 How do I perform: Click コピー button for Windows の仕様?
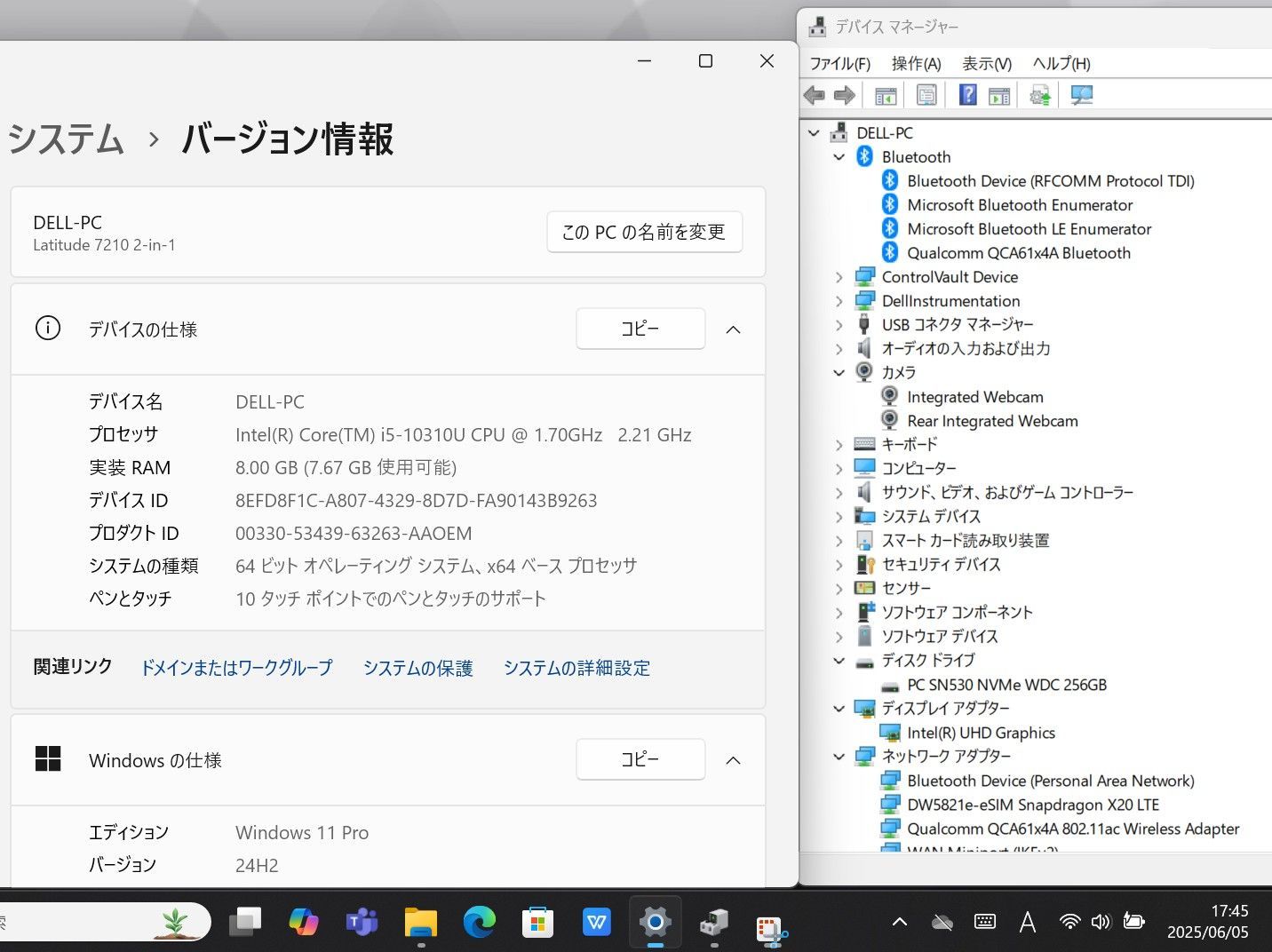[x=640, y=759]
